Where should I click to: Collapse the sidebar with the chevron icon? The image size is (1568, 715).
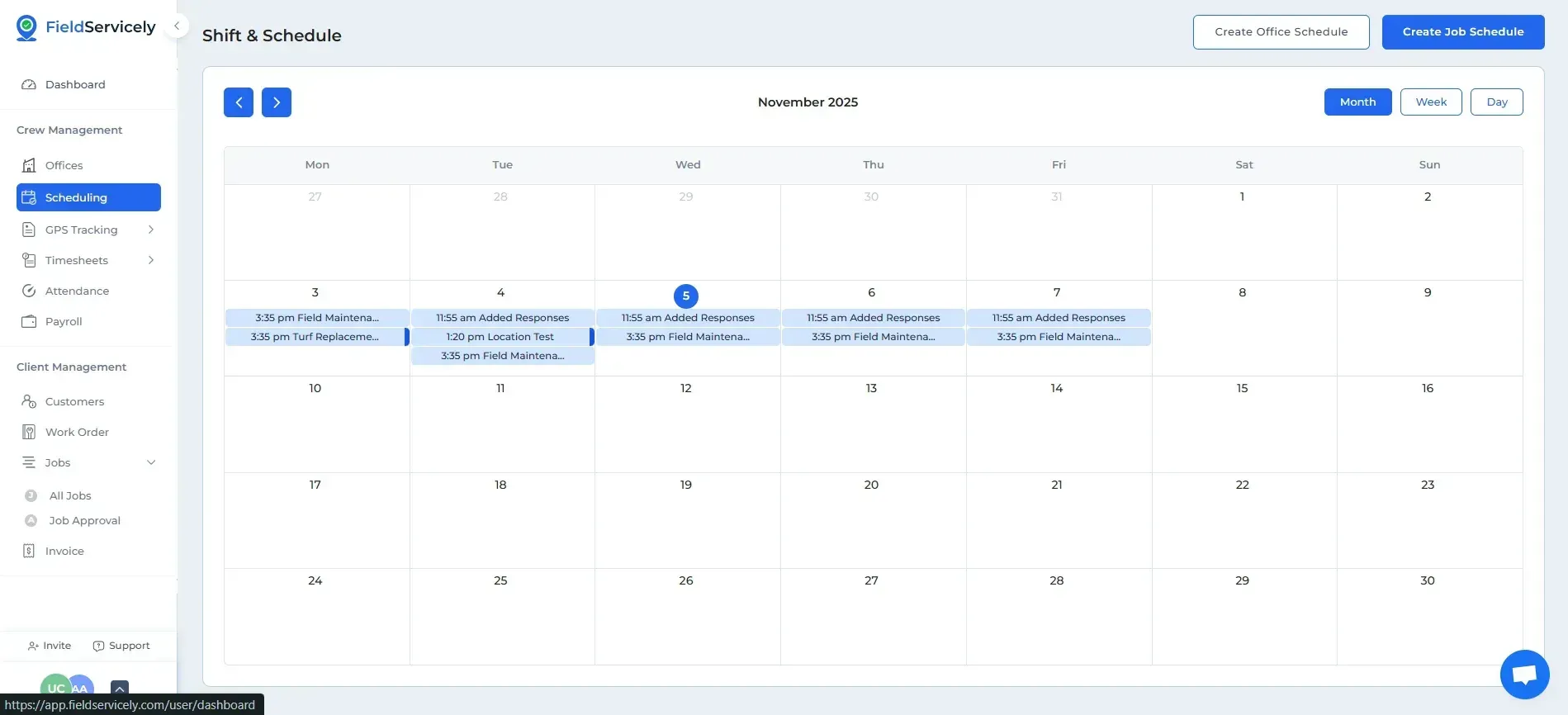[x=176, y=26]
